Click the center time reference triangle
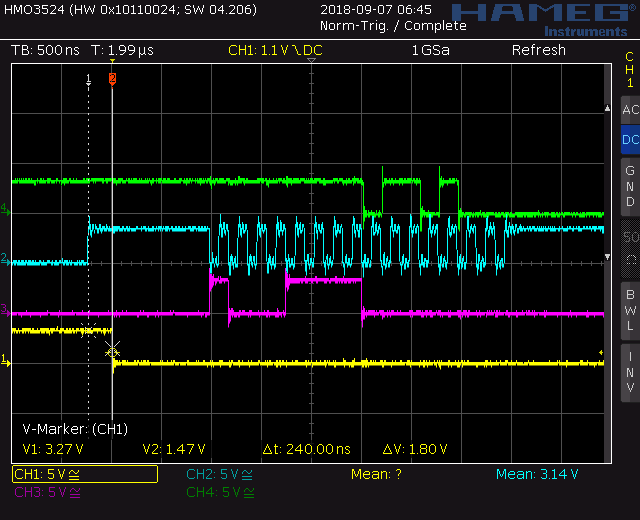The image size is (640, 520). click(x=311, y=61)
